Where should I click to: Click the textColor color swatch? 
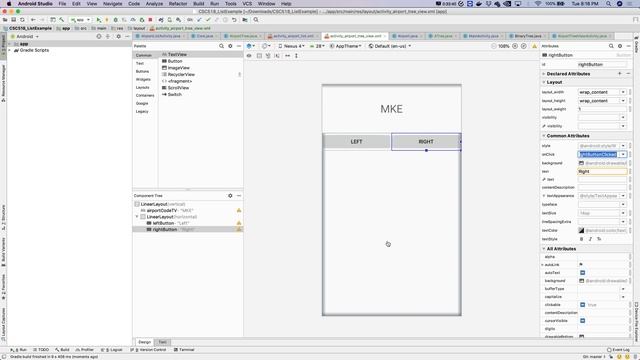point(581,230)
